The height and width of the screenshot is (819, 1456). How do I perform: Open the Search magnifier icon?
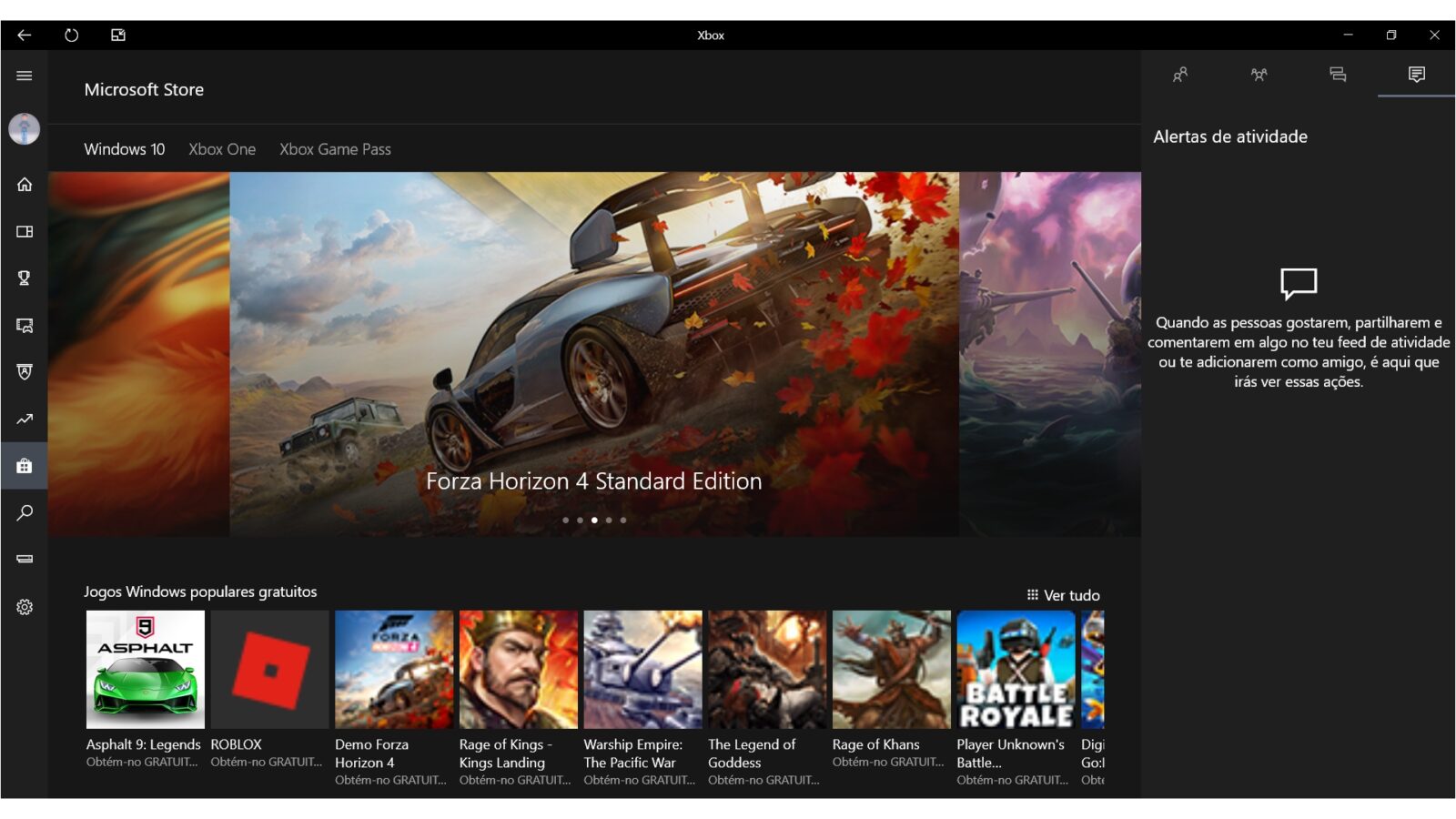(x=25, y=513)
